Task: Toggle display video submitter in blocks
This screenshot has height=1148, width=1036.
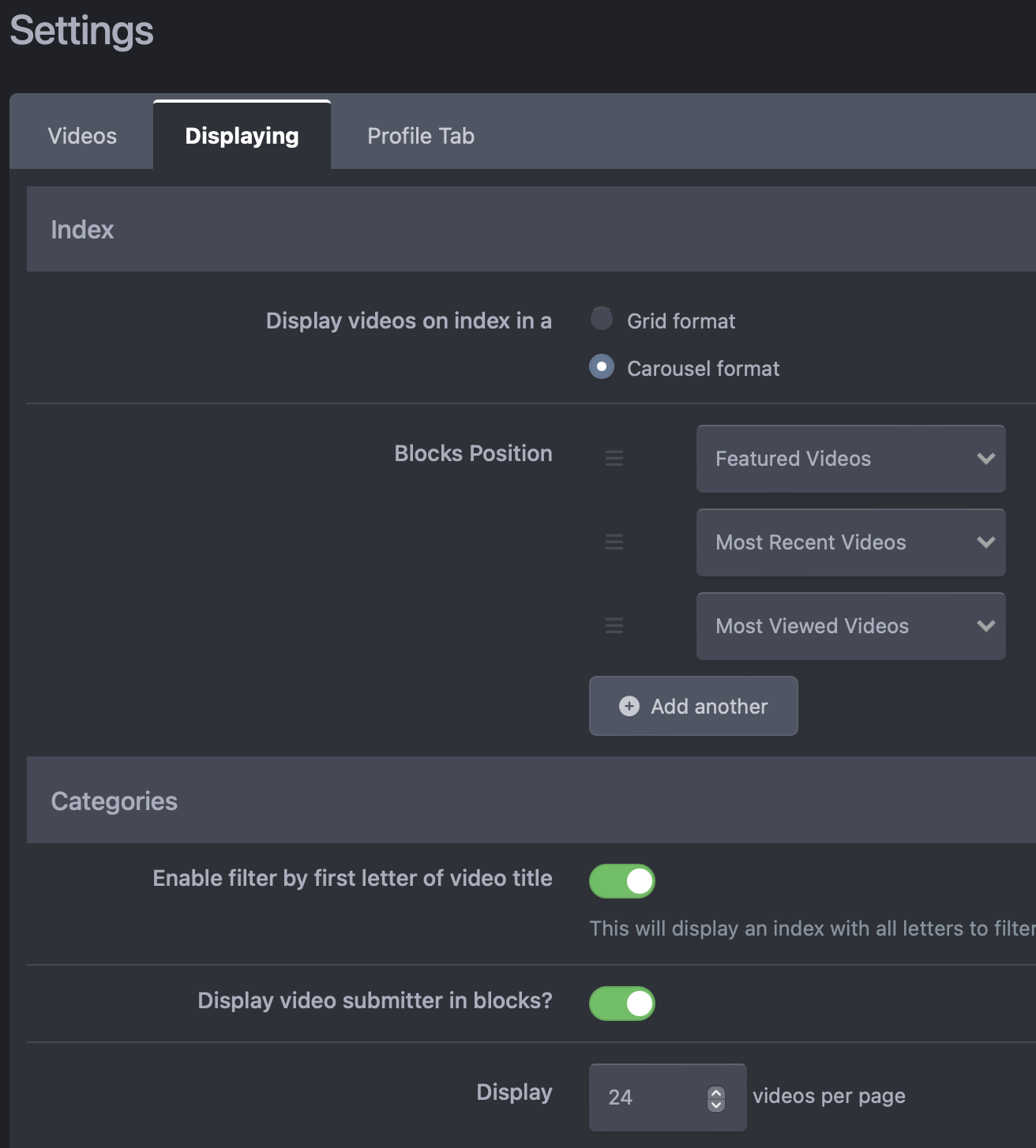Action: 622,1004
